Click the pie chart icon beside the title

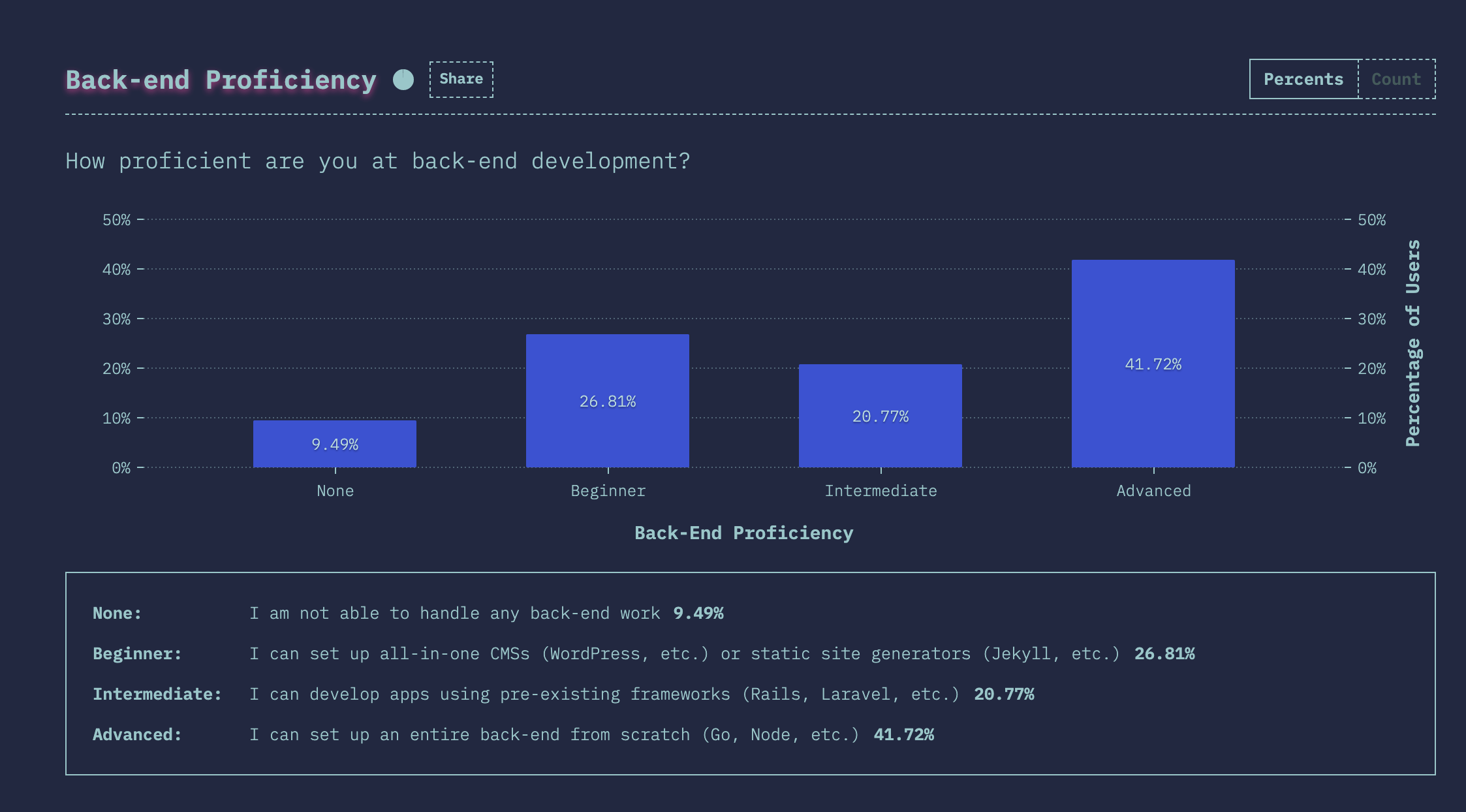click(403, 80)
